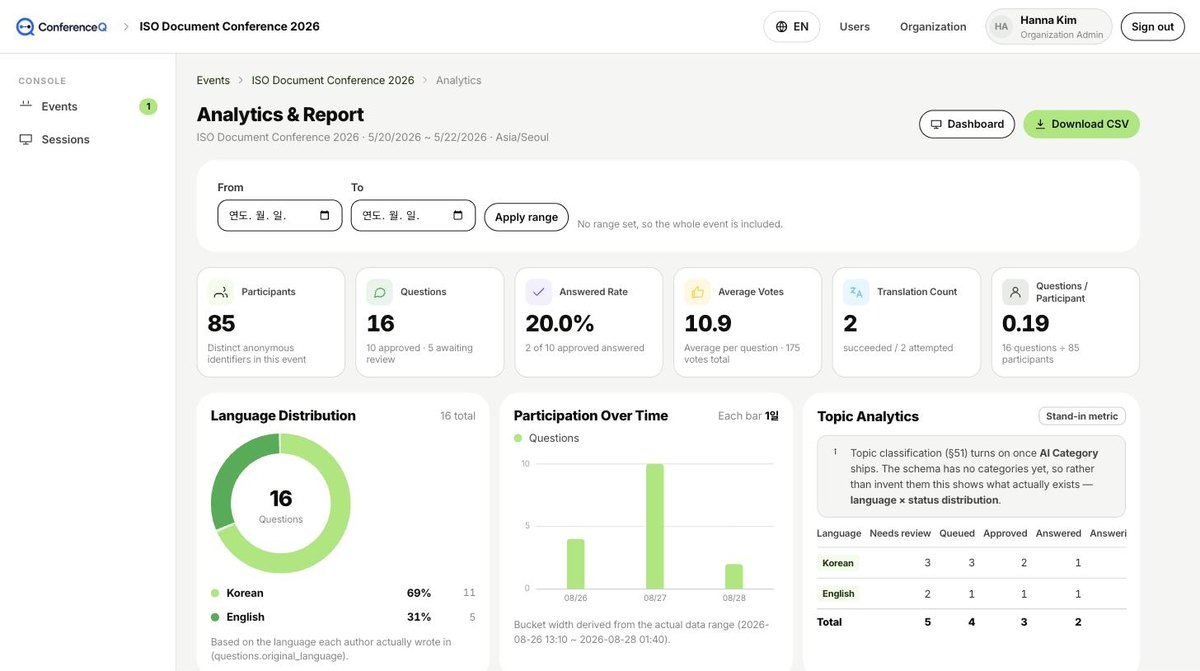The image size is (1200, 671).
Task: Click the Participants card people icon
Action: 221,292
